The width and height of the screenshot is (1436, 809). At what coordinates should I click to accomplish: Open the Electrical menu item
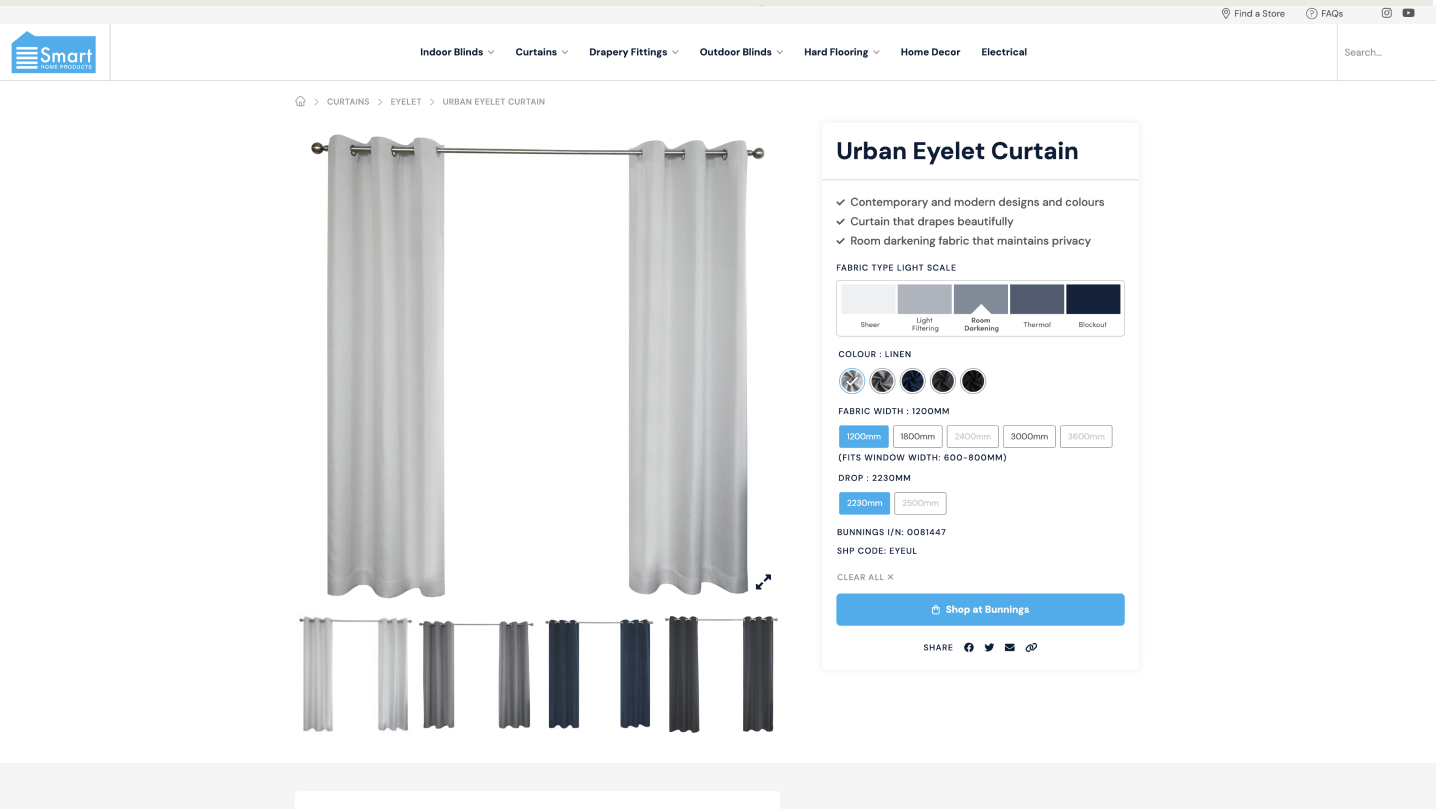[x=1004, y=52]
